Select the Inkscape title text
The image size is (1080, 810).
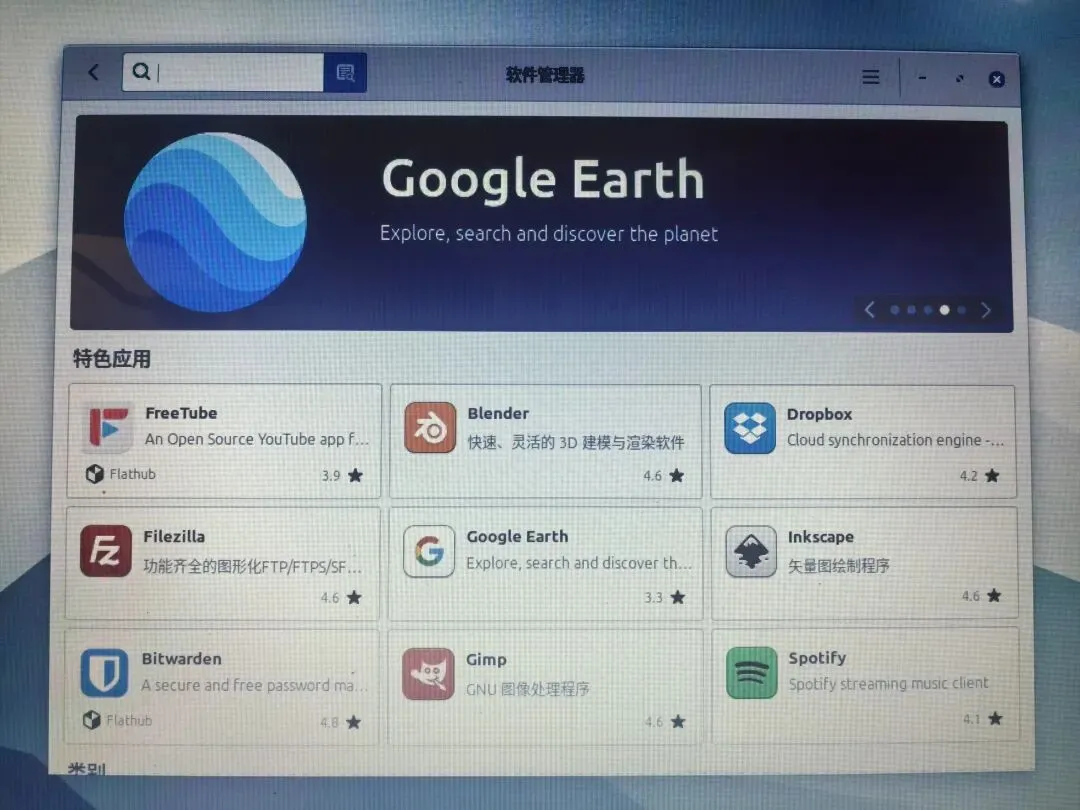pos(821,537)
